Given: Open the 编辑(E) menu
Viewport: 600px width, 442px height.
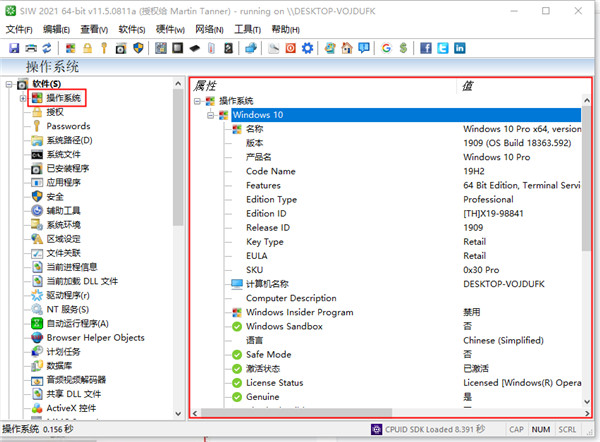Looking at the screenshot, I should (x=56, y=29).
